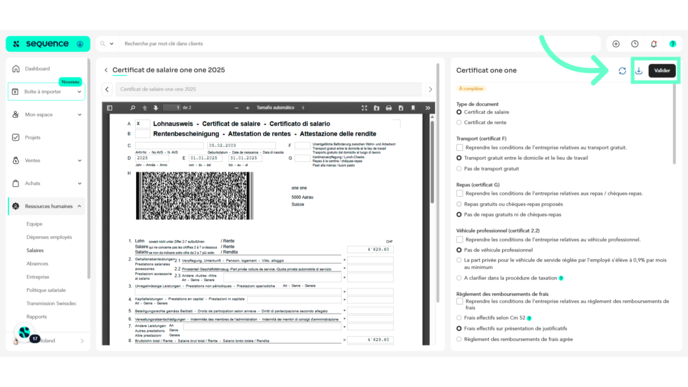688x387 pixels.
Task: Select Frais effectifs selon Cm 52
Action: pos(459,318)
